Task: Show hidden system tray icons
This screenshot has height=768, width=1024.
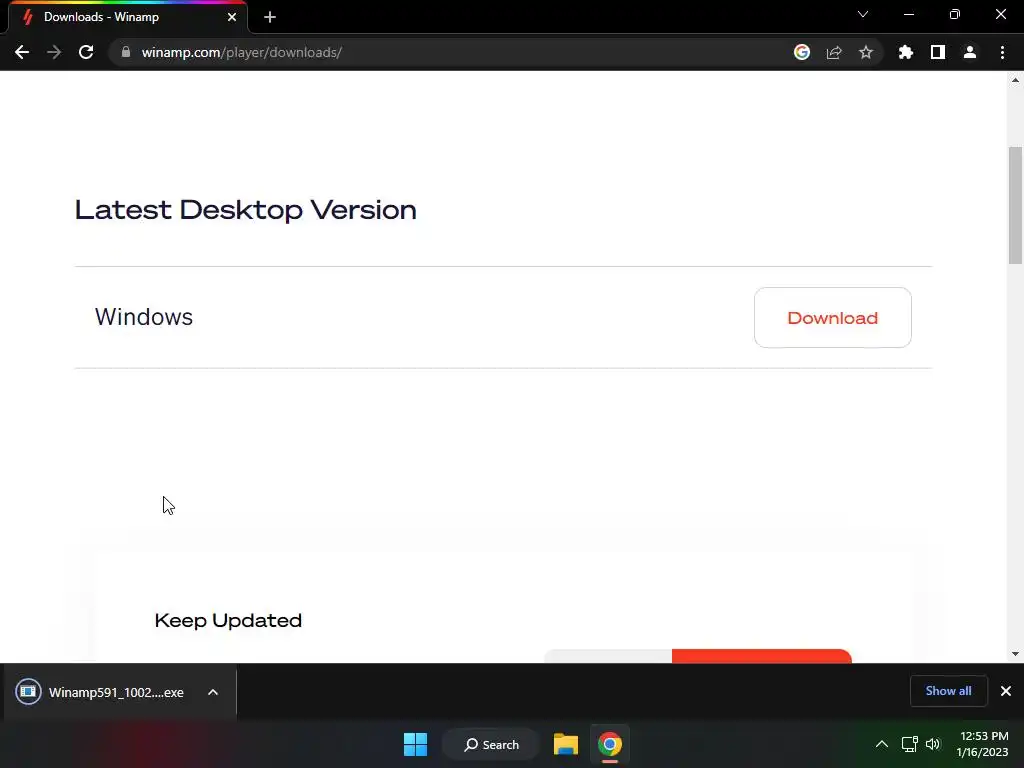Action: [x=882, y=744]
